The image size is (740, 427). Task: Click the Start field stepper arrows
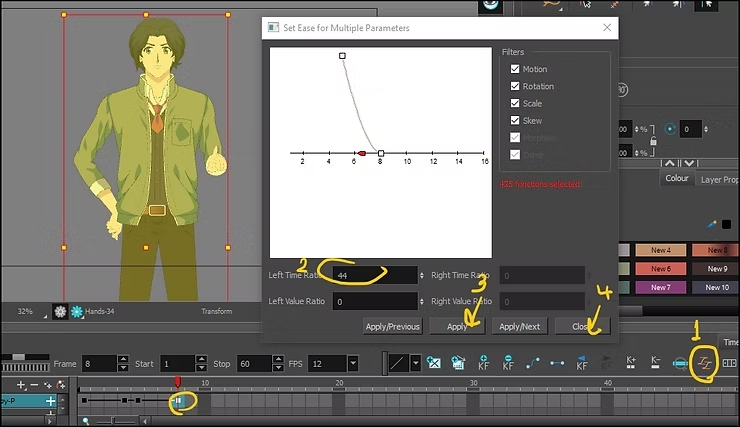coord(201,363)
